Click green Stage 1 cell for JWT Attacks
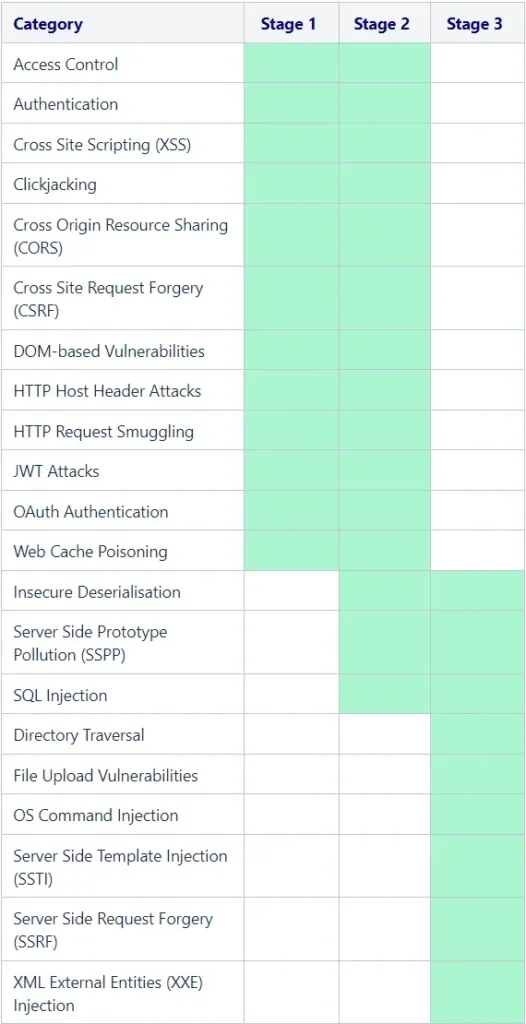 click(291, 470)
